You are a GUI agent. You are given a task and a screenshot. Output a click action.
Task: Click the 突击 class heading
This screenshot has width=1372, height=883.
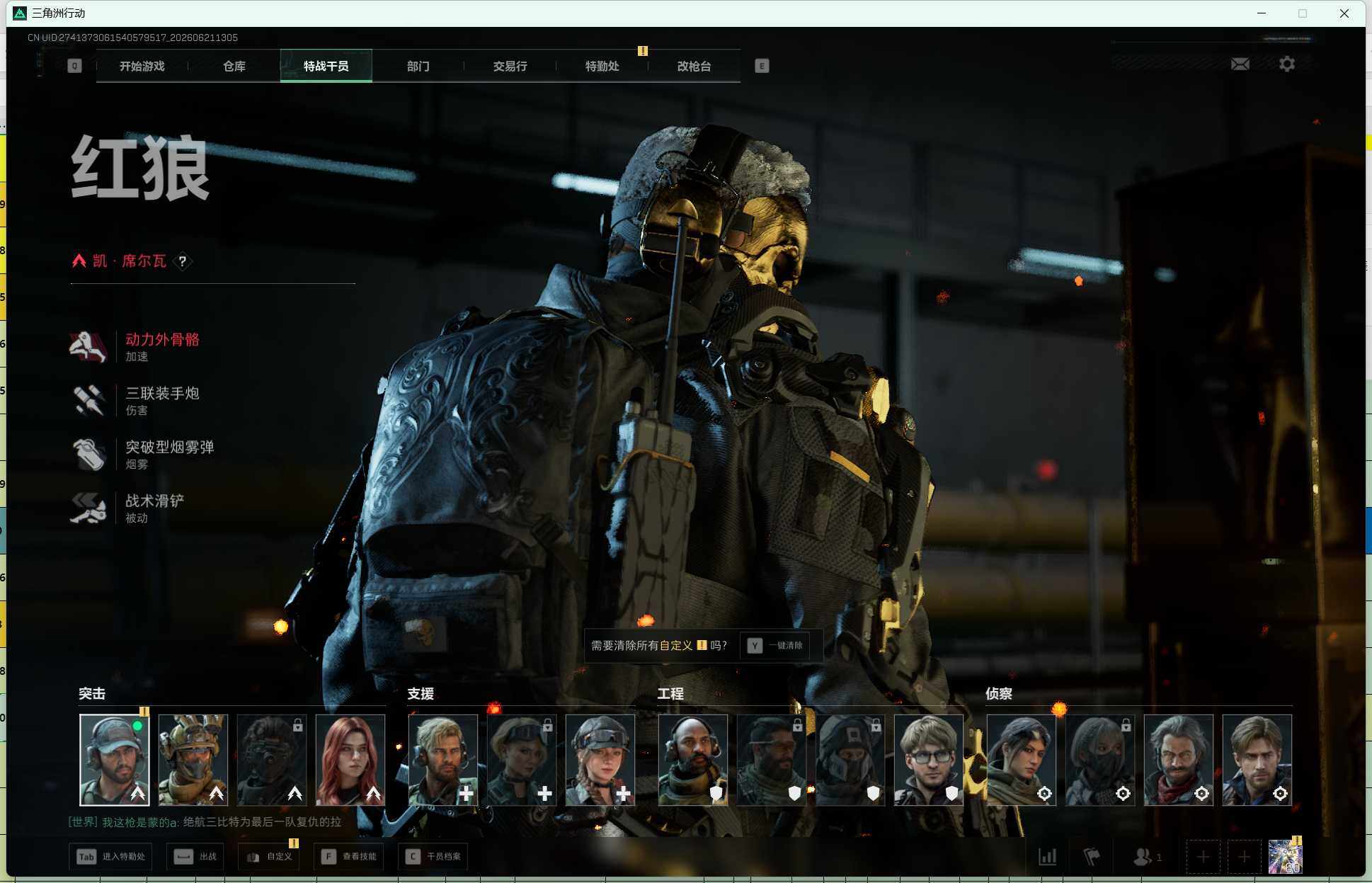pos(92,694)
